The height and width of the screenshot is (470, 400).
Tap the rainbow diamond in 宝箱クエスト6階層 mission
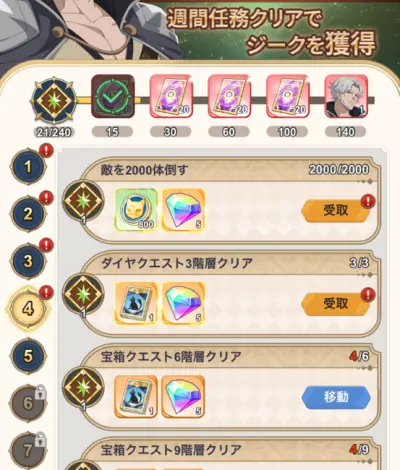183,397
